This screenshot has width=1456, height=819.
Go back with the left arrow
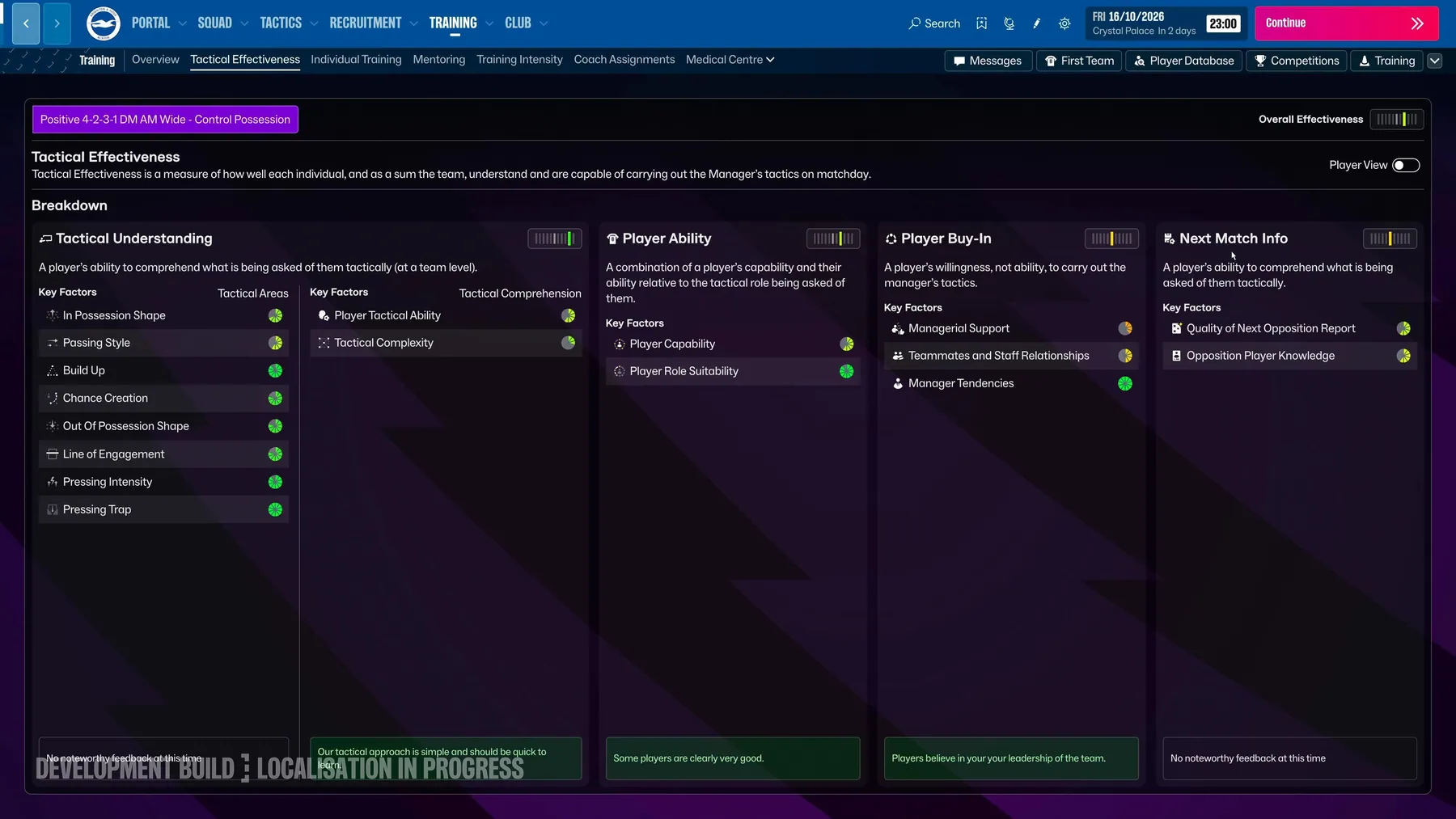pos(26,23)
